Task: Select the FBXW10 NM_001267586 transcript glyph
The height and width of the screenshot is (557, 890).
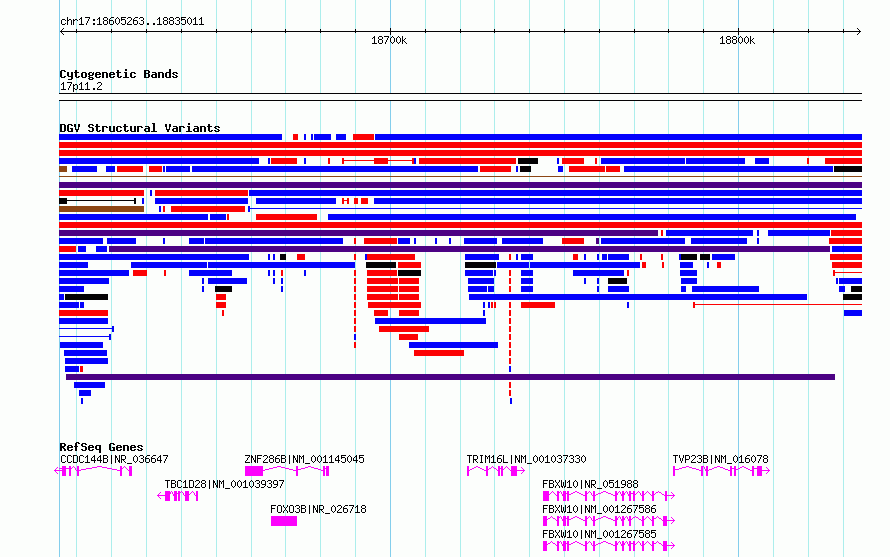Action: click(x=608, y=521)
